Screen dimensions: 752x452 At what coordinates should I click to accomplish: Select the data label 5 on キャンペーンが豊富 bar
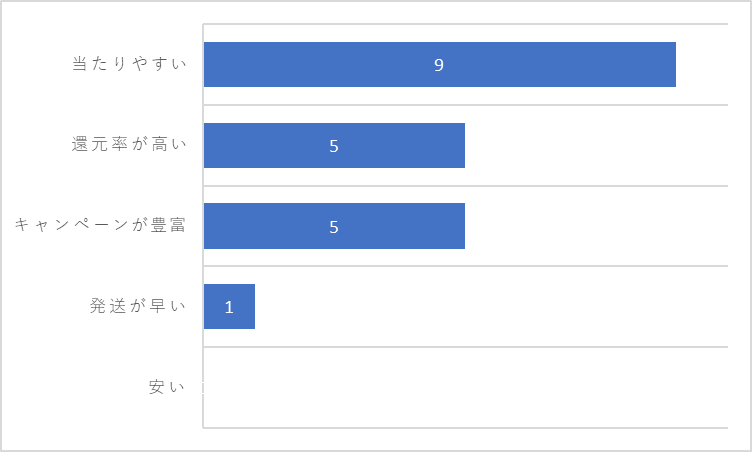(334, 227)
